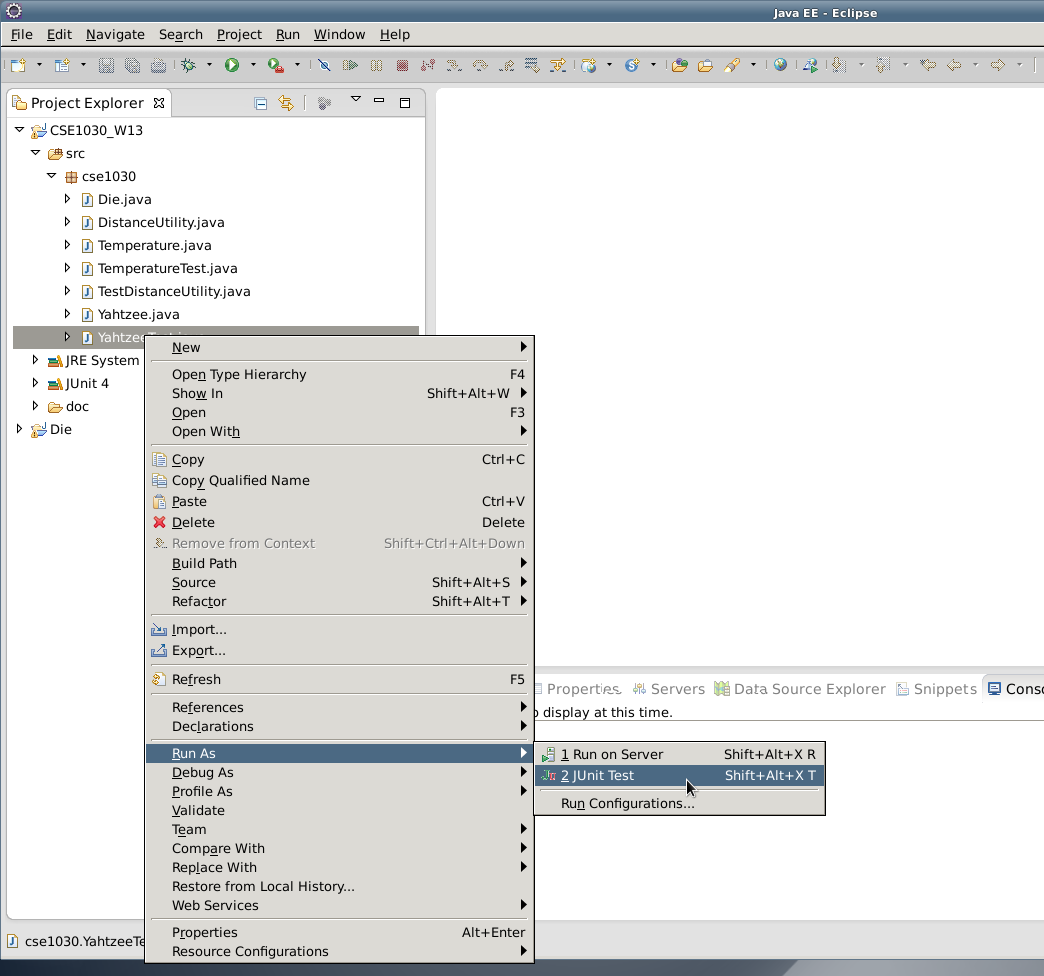Open the Project Explorer View Menu triangle

click(x=356, y=99)
